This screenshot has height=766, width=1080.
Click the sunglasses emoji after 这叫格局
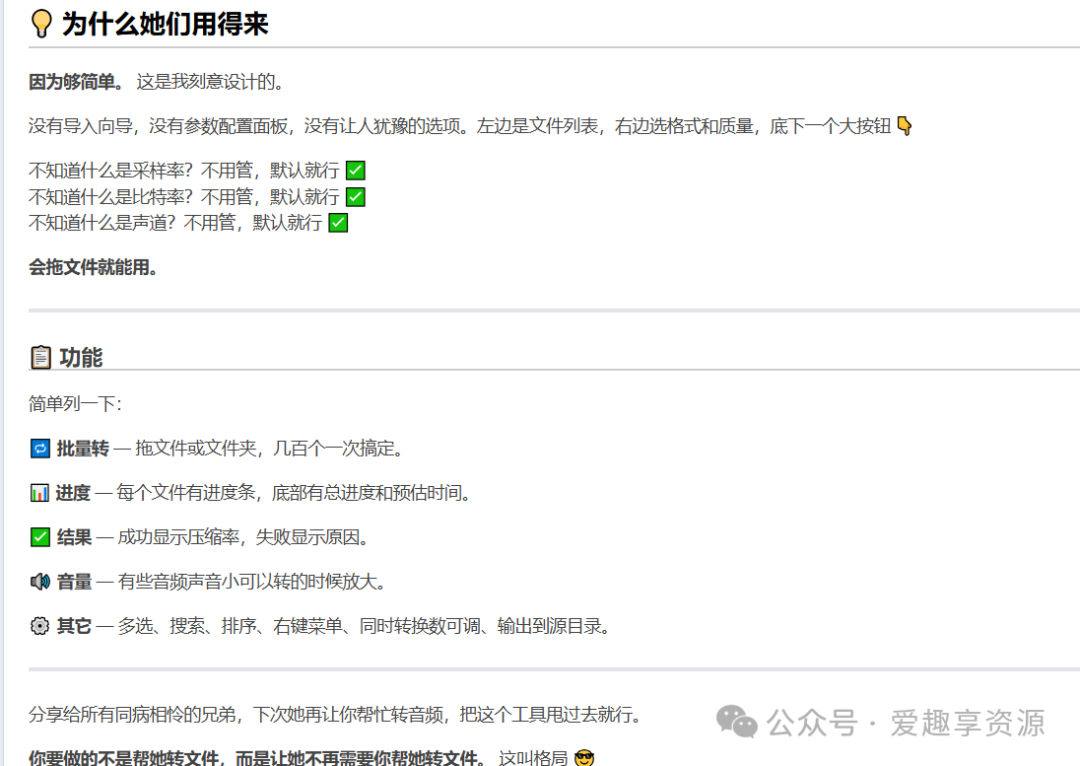pos(584,758)
